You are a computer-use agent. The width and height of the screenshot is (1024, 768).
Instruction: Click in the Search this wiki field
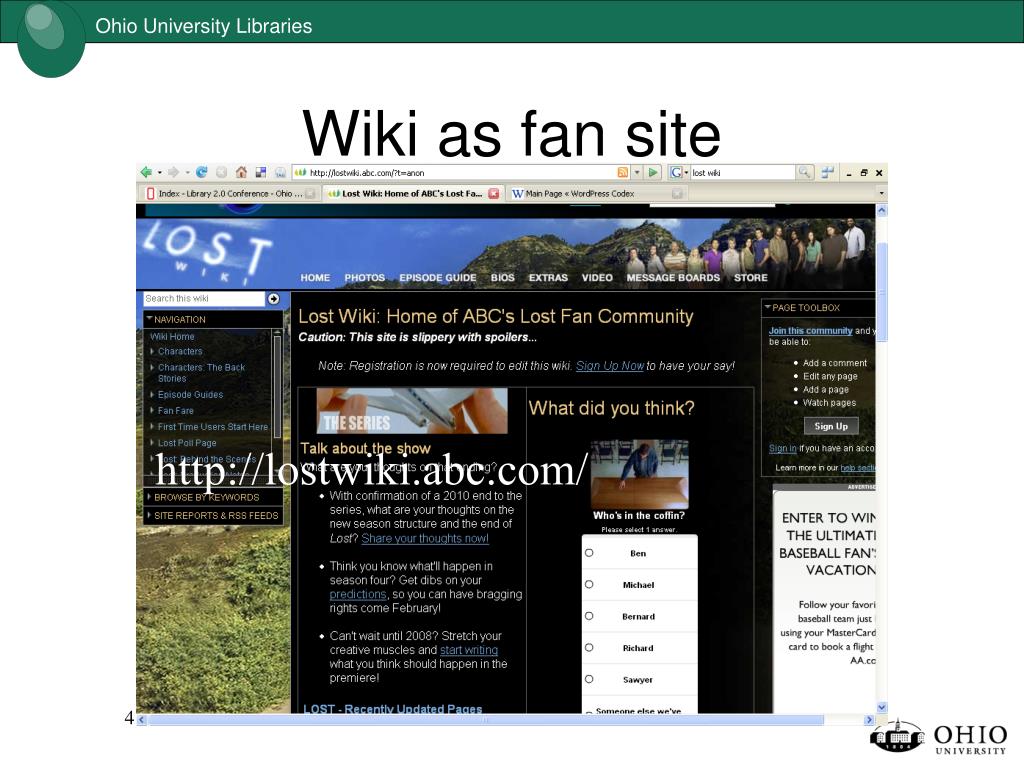[204, 298]
